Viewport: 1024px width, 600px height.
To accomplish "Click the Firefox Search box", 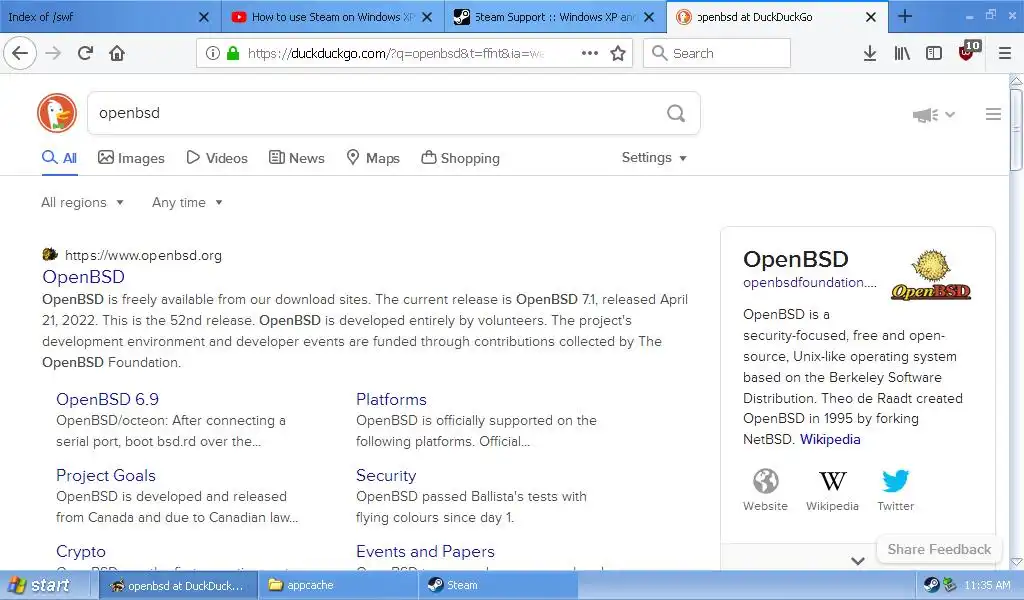I will point(717,53).
